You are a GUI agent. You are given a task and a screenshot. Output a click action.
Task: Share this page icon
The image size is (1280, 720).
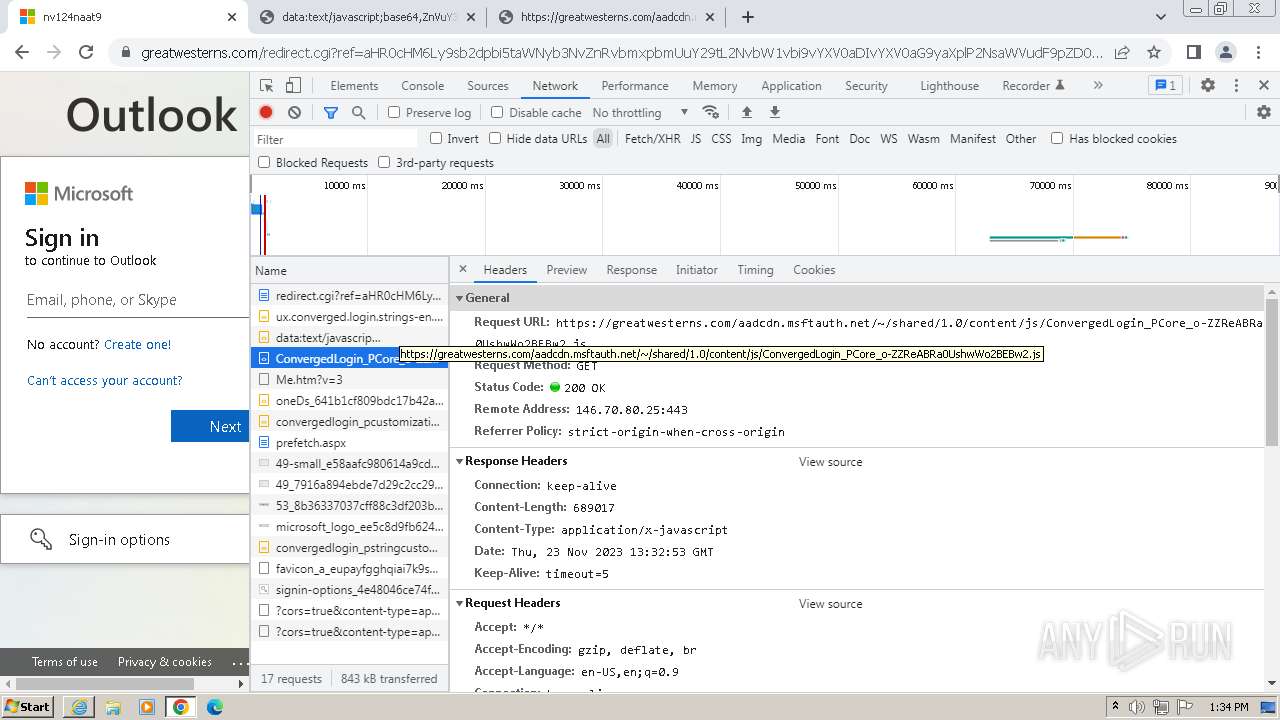1122,53
